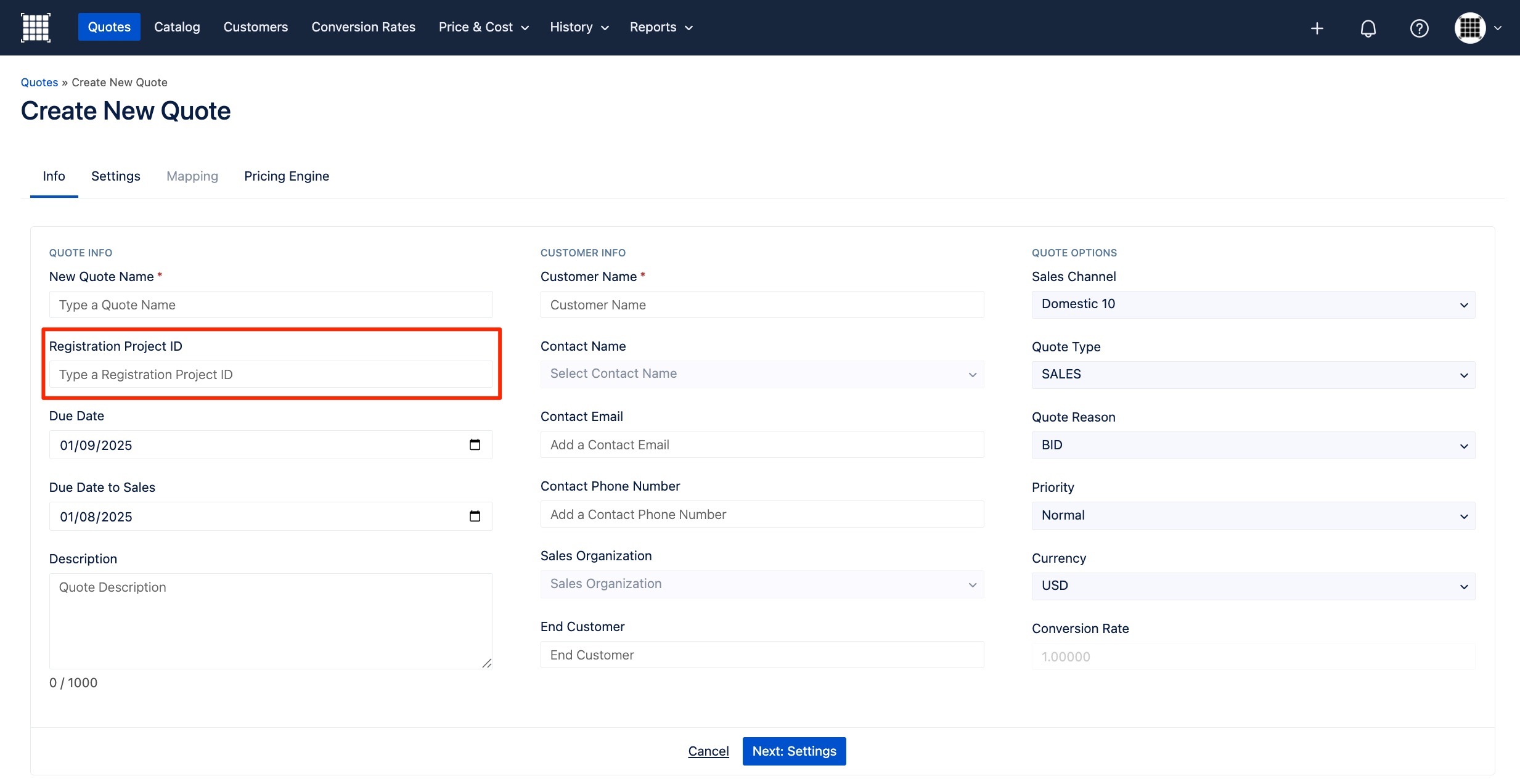Expand the History dropdown menu
1520x784 pixels.
(x=579, y=27)
